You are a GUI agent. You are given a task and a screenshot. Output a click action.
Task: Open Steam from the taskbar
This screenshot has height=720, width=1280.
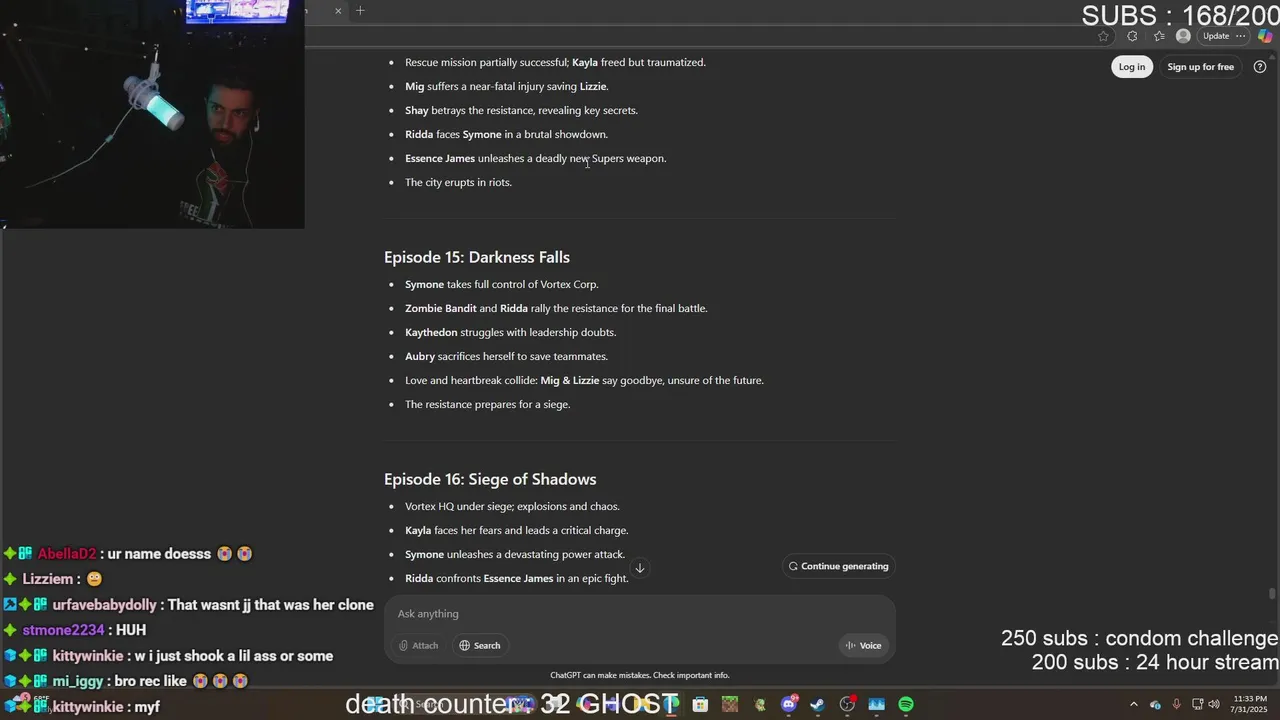[817, 705]
